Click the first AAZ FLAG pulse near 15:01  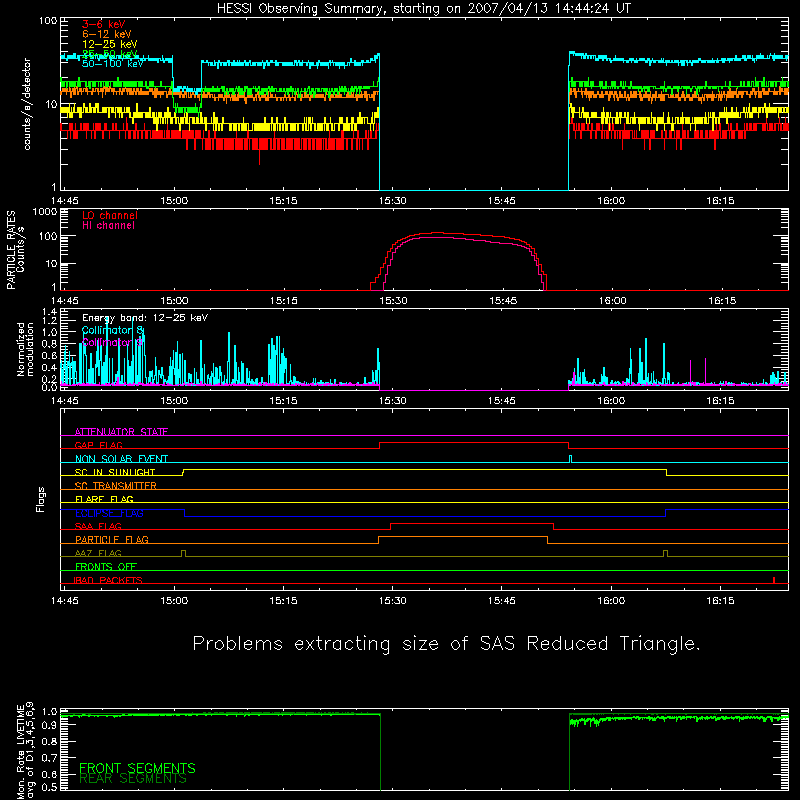click(184, 553)
